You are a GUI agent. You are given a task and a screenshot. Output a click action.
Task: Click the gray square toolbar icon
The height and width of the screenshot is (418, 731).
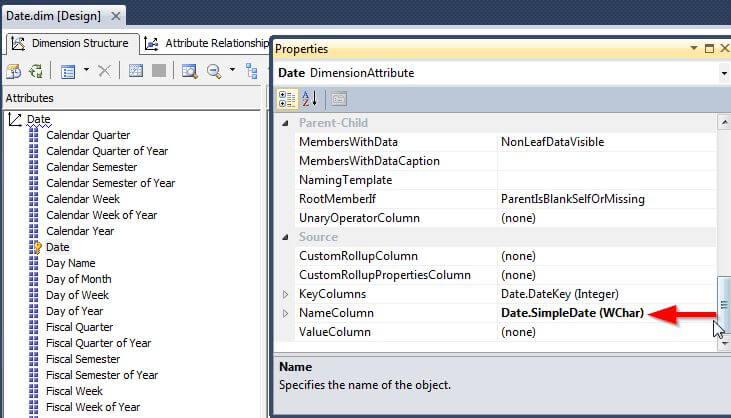click(x=159, y=71)
